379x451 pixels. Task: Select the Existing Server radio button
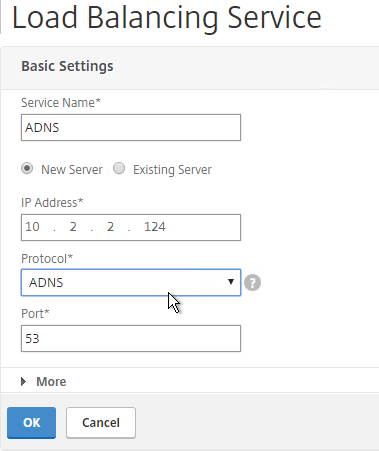[x=119, y=168]
